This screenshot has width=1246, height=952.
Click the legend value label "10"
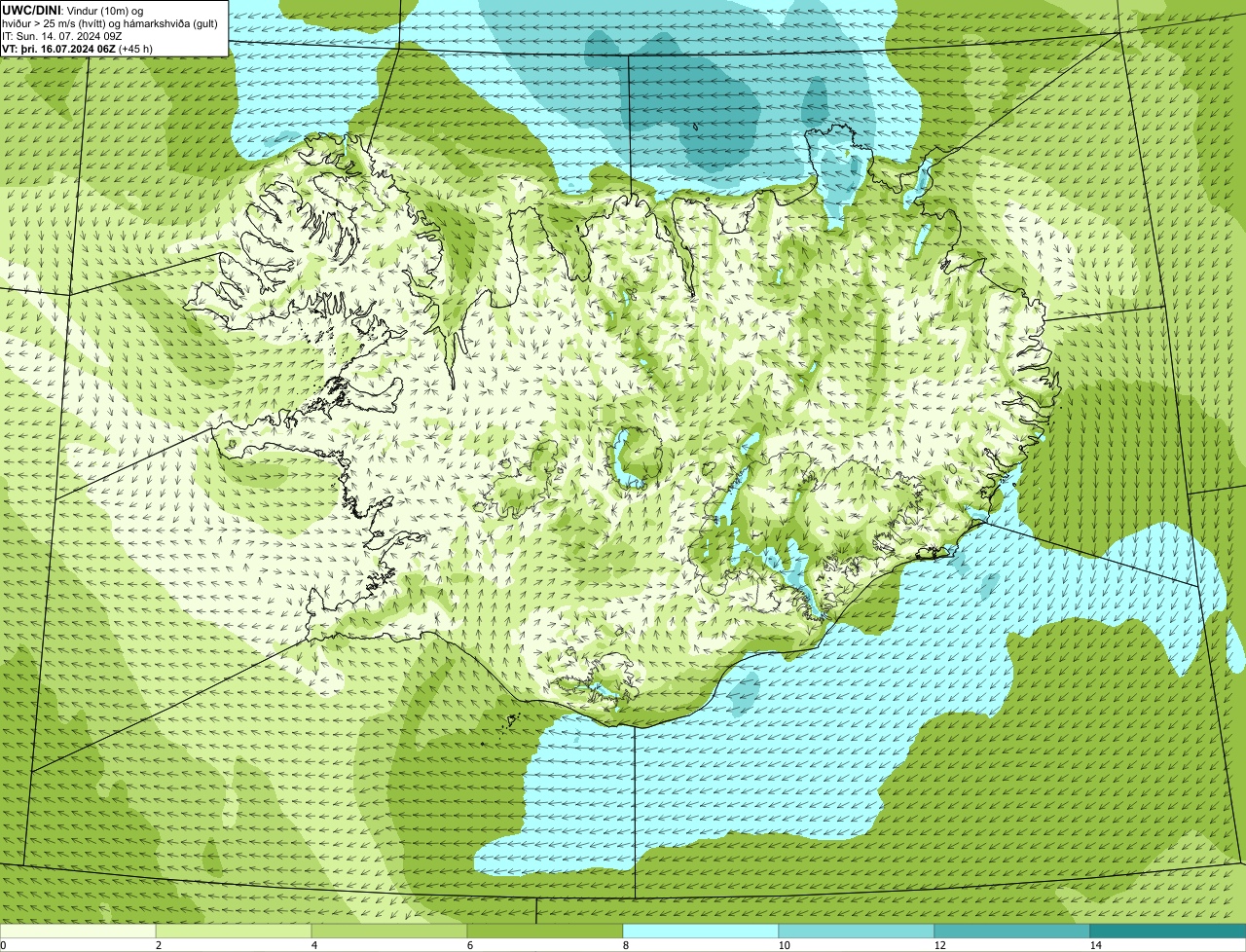point(784,945)
